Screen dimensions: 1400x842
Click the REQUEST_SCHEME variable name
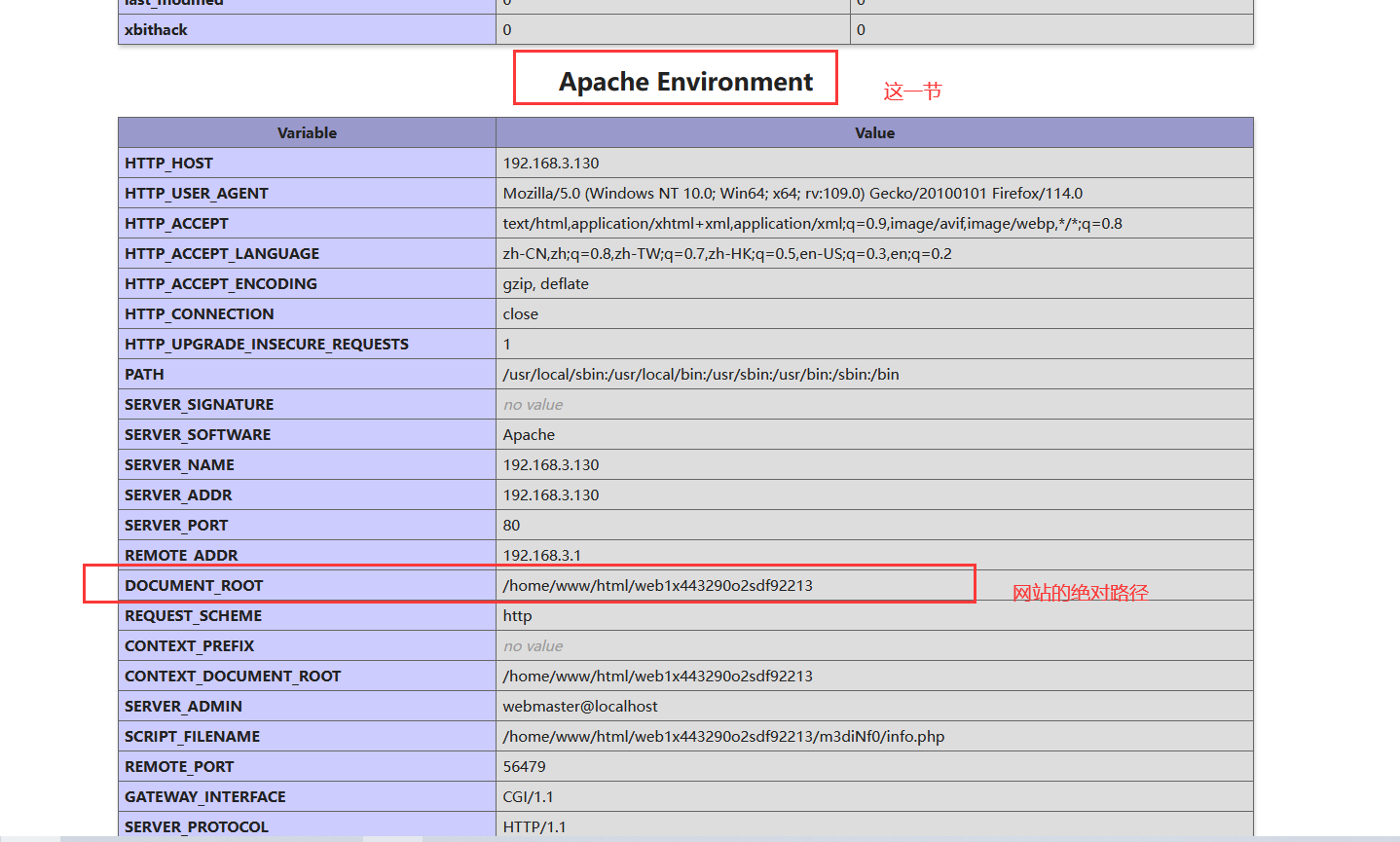coord(193,615)
